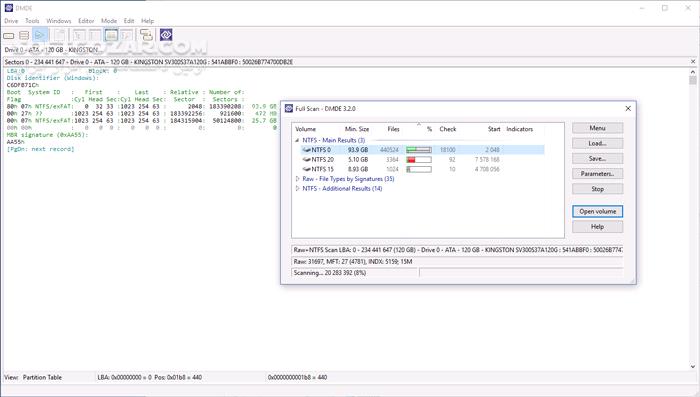
Task: Expand Raw - File Types by Signatures
Action: pyautogui.click(x=297, y=179)
